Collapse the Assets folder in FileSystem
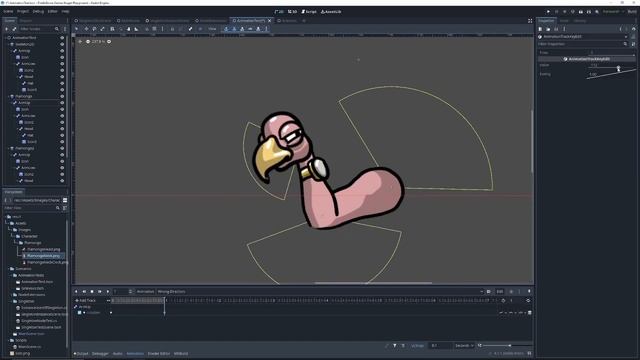Image resolution: width=640 pixels, height=360 pixels. tap(9, 224)
